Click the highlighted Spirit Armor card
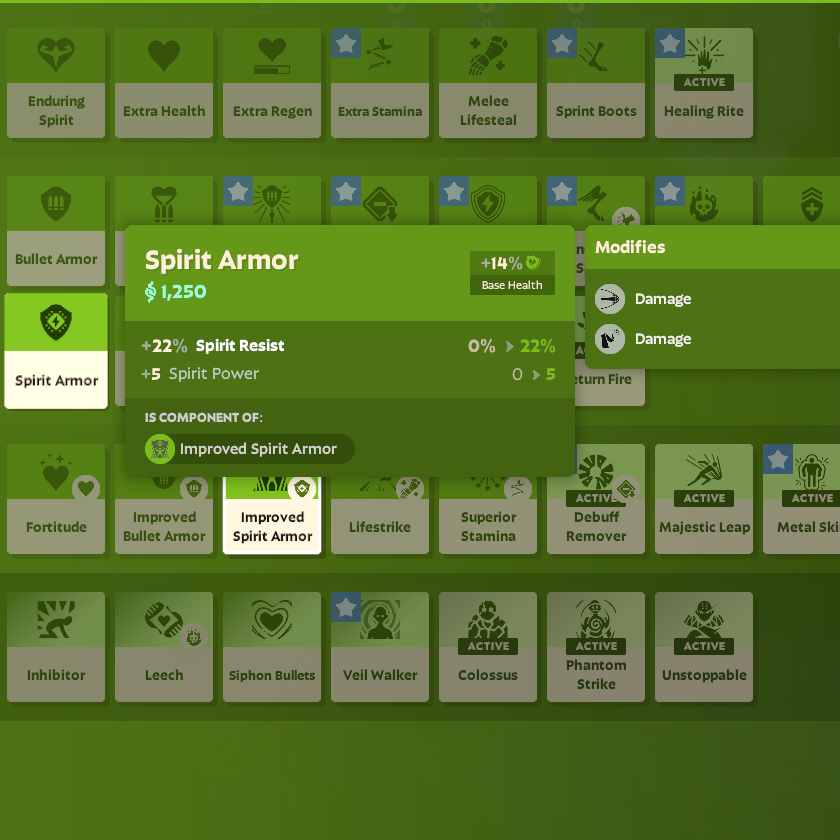 tap(56, 350)
